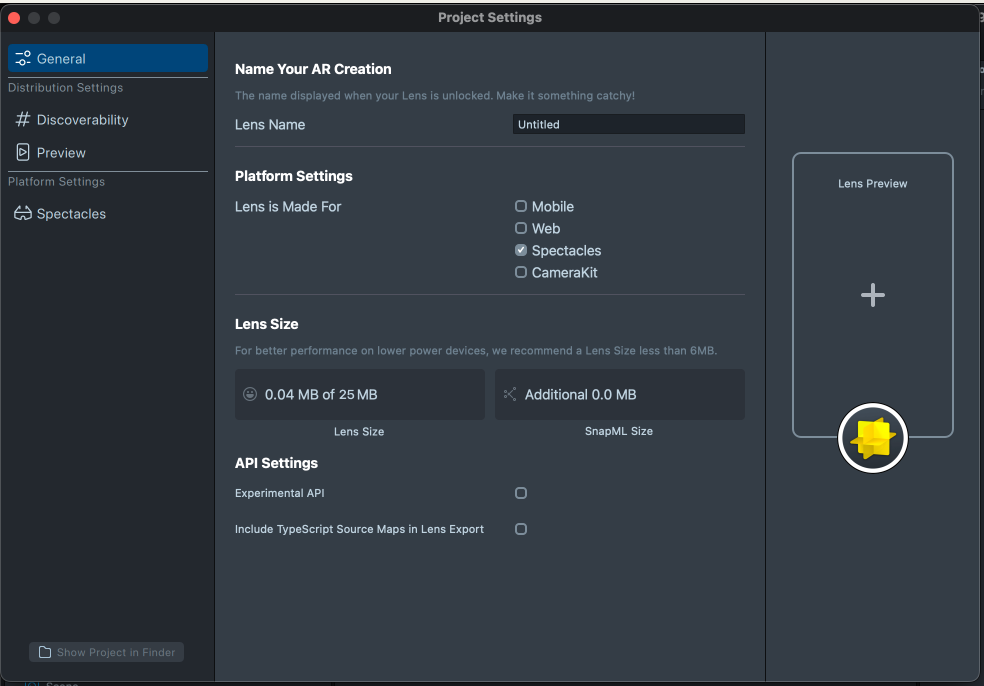The width and height of the screenshot is (984, 686).
Task: Click the General sliders icon in sidebar
Action: pos(23,59)
